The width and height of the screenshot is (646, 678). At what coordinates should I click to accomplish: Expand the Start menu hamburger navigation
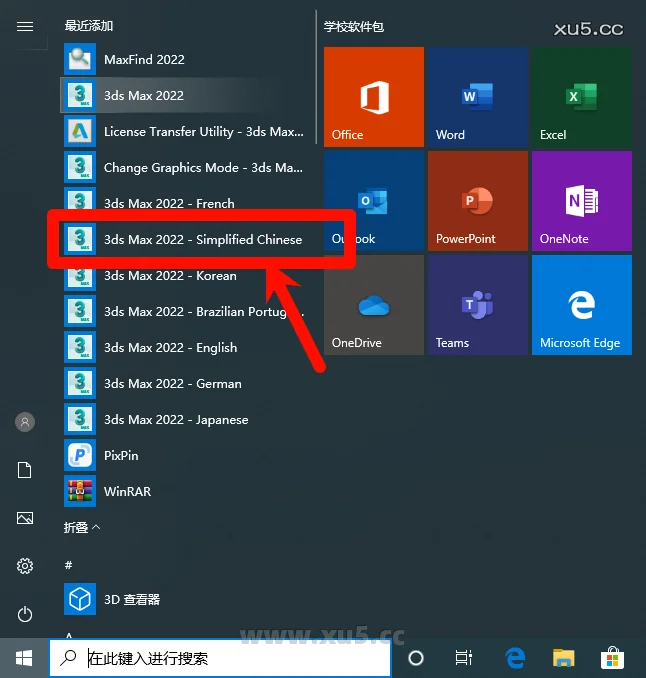coord(25,27)
